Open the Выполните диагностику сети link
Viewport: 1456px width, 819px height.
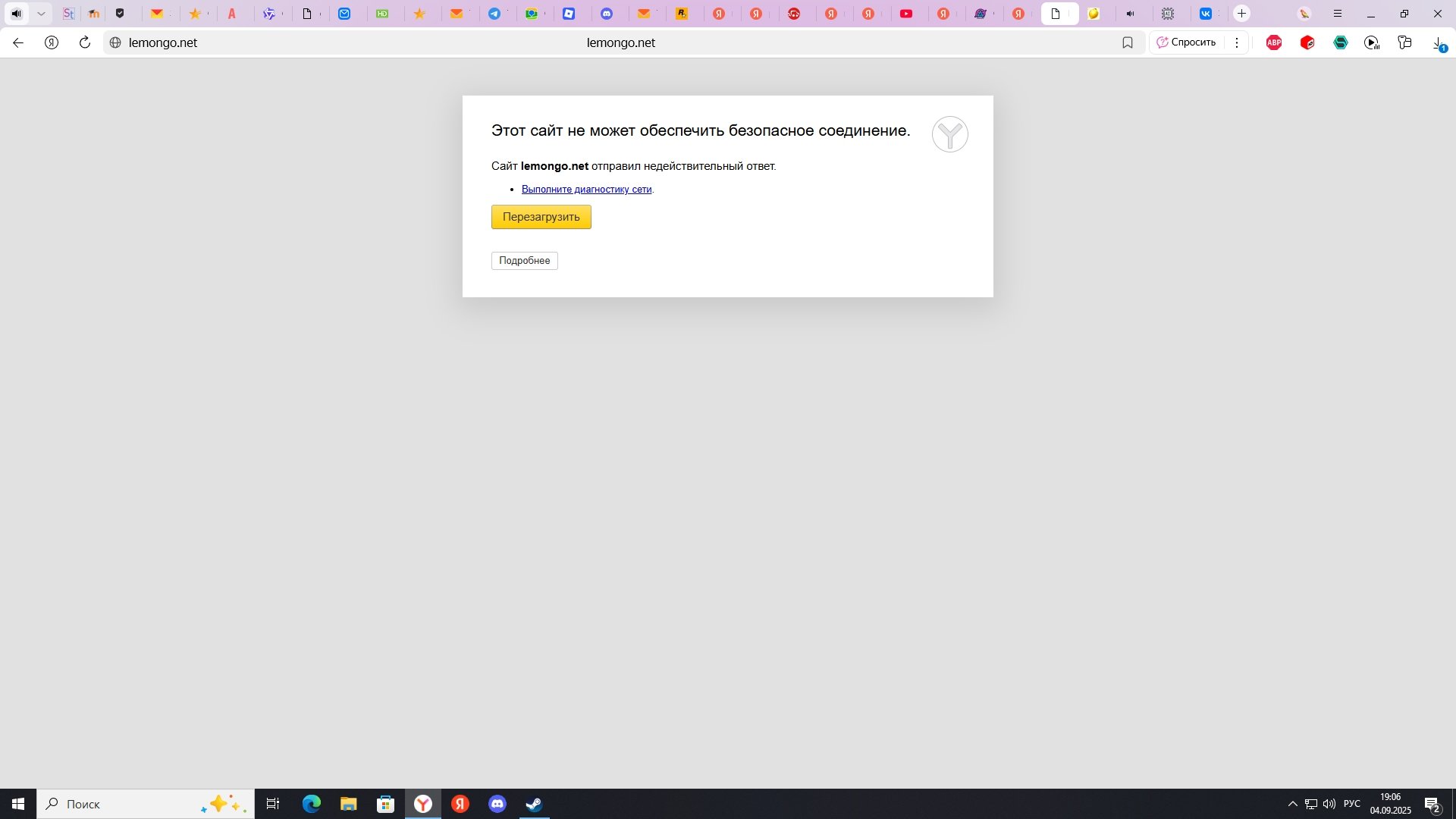tap(586, 190)
